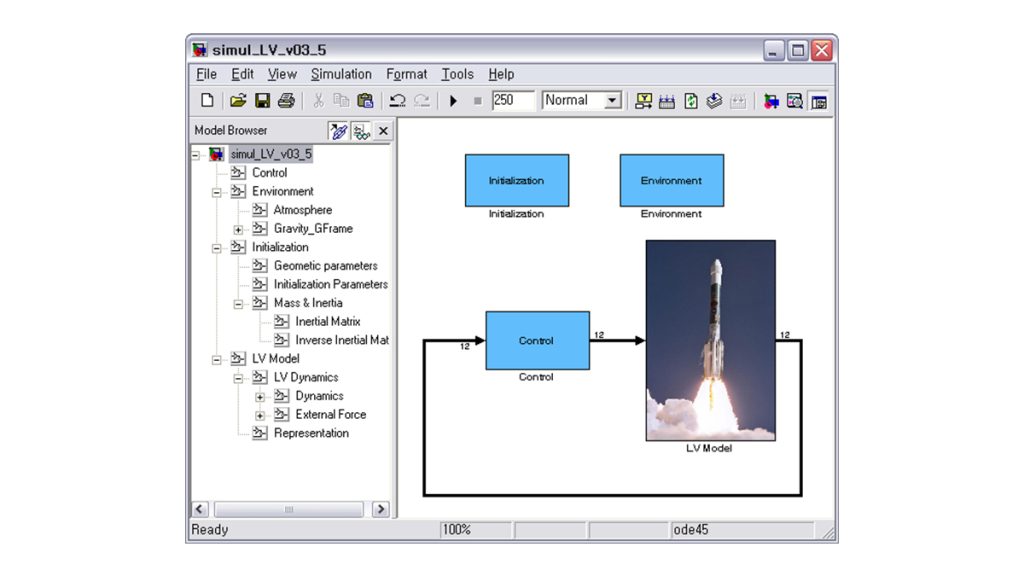The image size is (1024, 576).
Task: Select Control in the Model Browser tree
Action: click(269, 172)
